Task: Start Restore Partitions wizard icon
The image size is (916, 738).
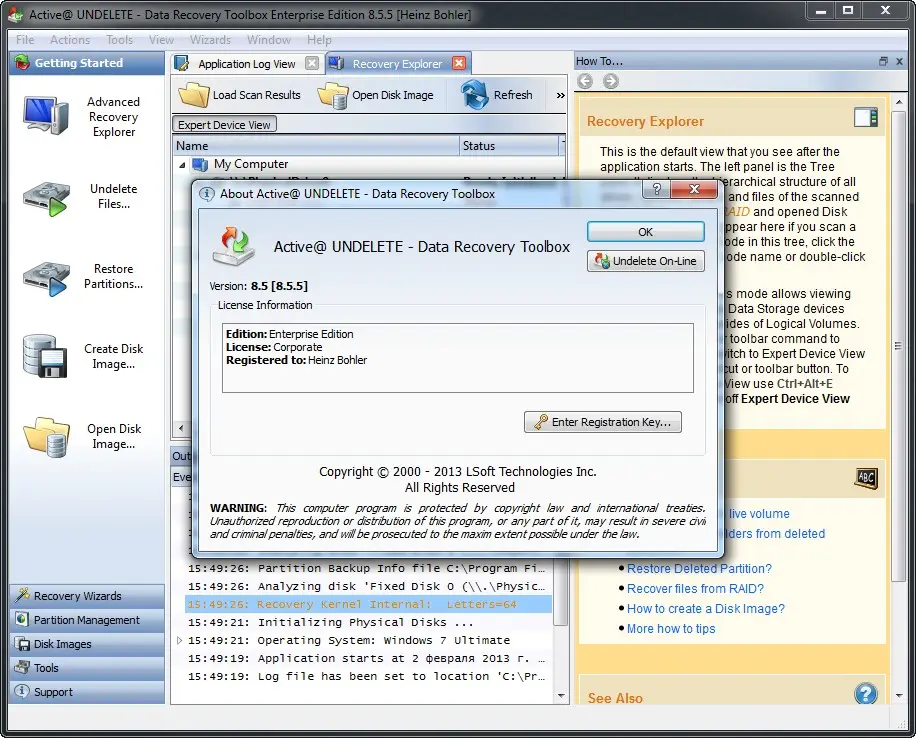Action: [46, 279]
